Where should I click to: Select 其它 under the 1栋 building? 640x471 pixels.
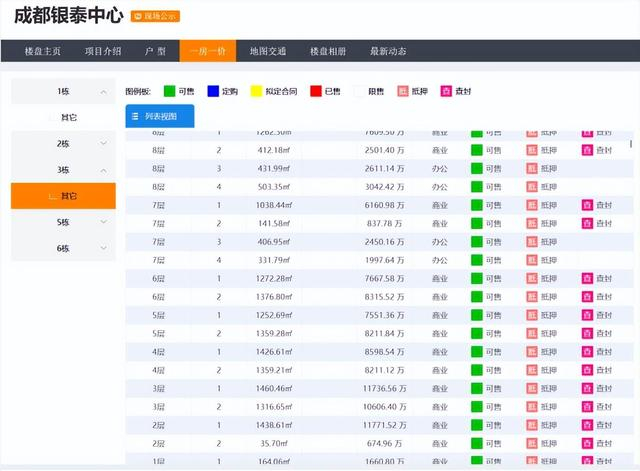(x=63, y=118)
